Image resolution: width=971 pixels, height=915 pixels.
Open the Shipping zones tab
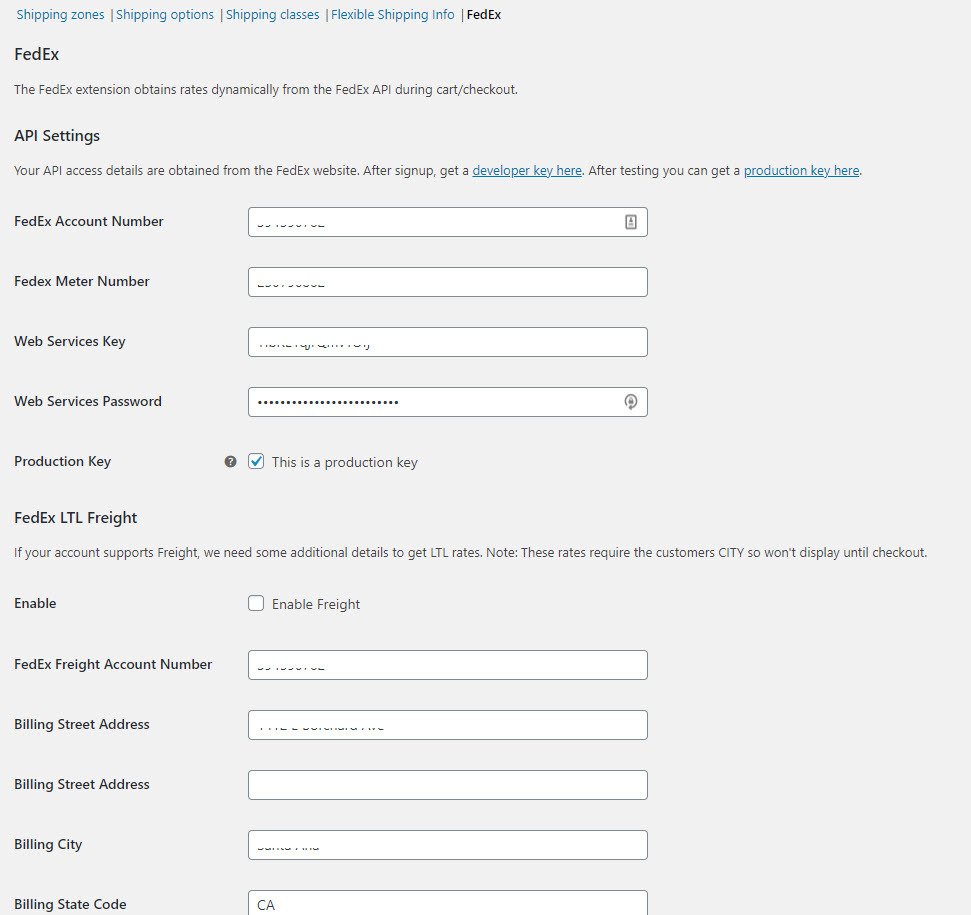pyautogui.click(x=60, y=14)
